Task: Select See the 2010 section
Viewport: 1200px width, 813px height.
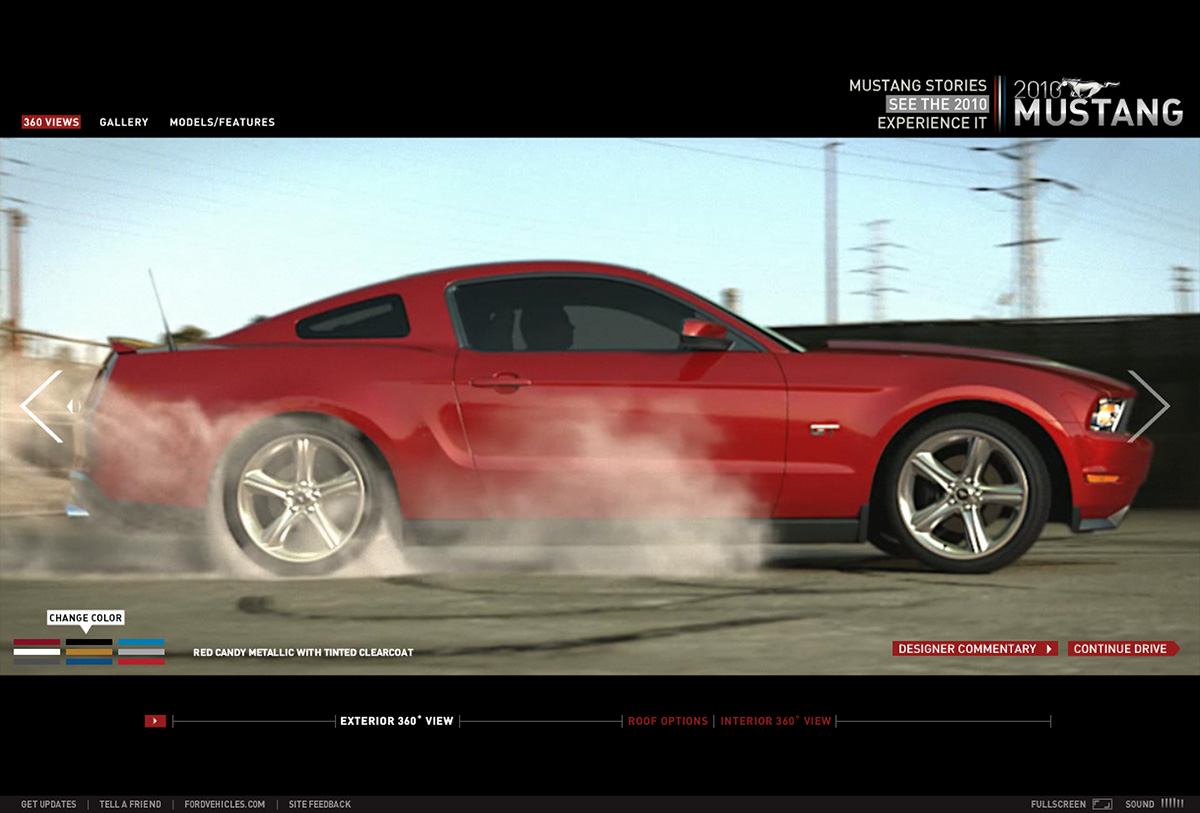Action: 937,104
